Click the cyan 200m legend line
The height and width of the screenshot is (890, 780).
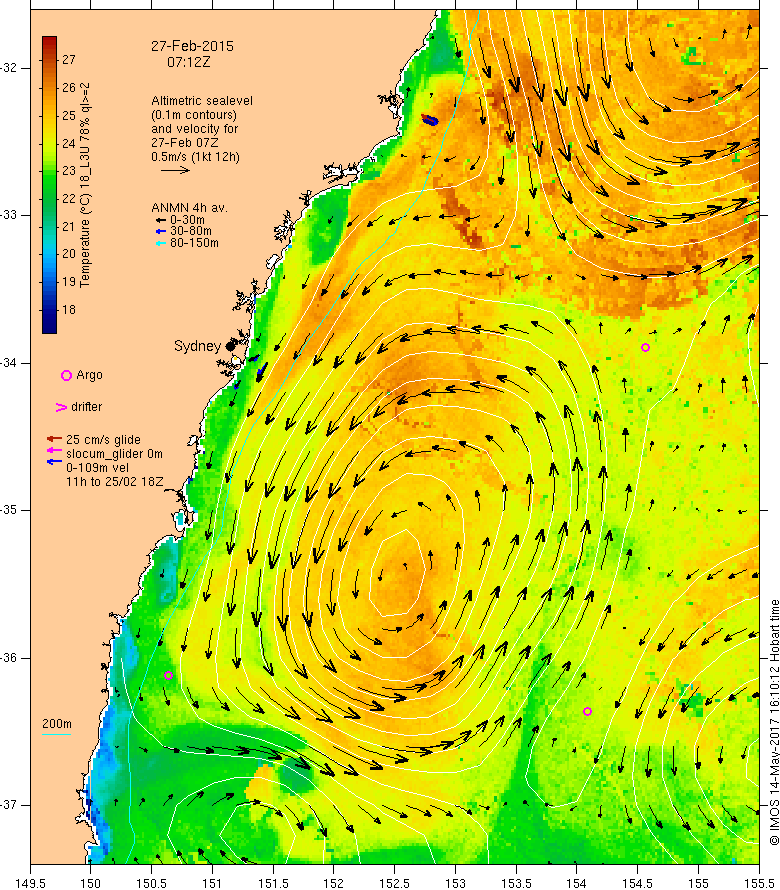point(57,734)
